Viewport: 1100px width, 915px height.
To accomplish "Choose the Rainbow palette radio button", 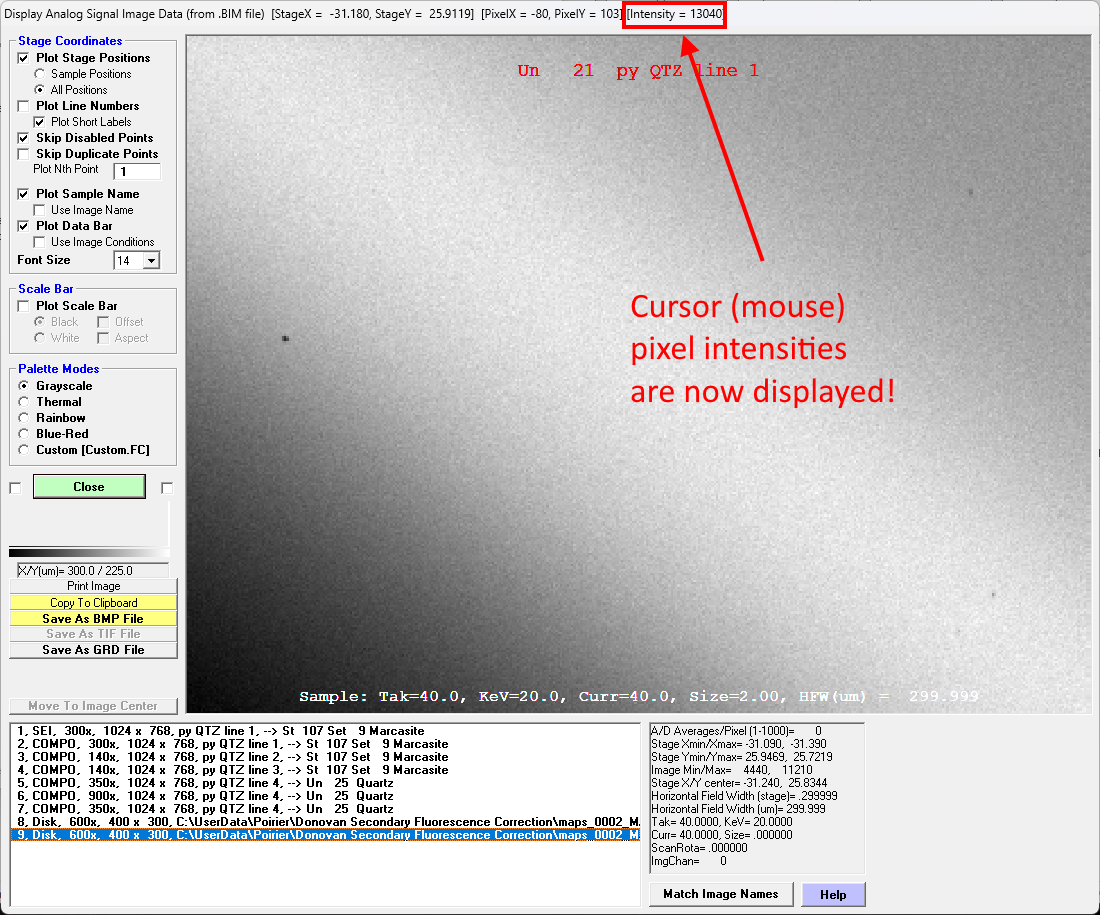I will point(24,418).
